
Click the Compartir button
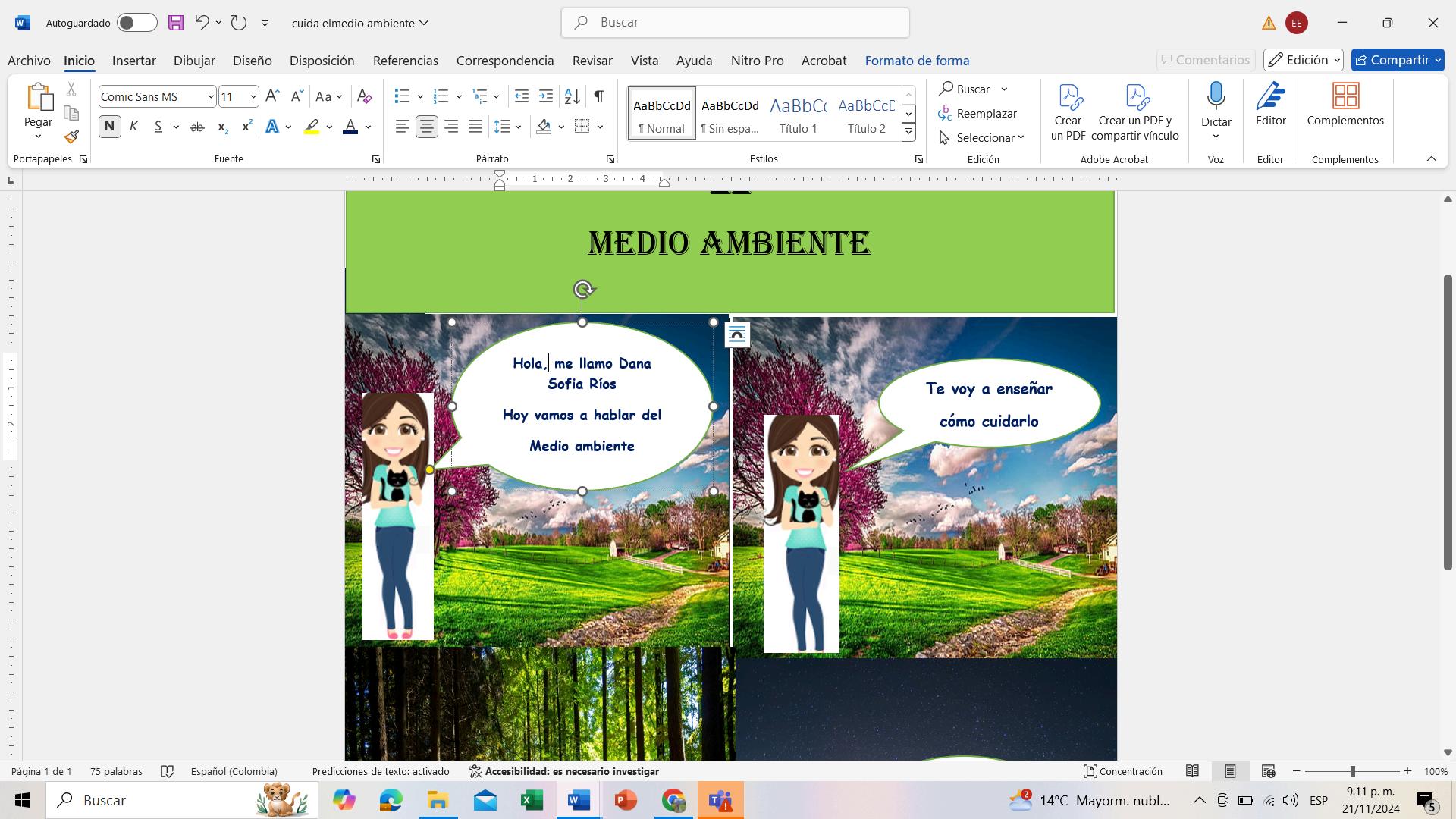(1391, 60)
